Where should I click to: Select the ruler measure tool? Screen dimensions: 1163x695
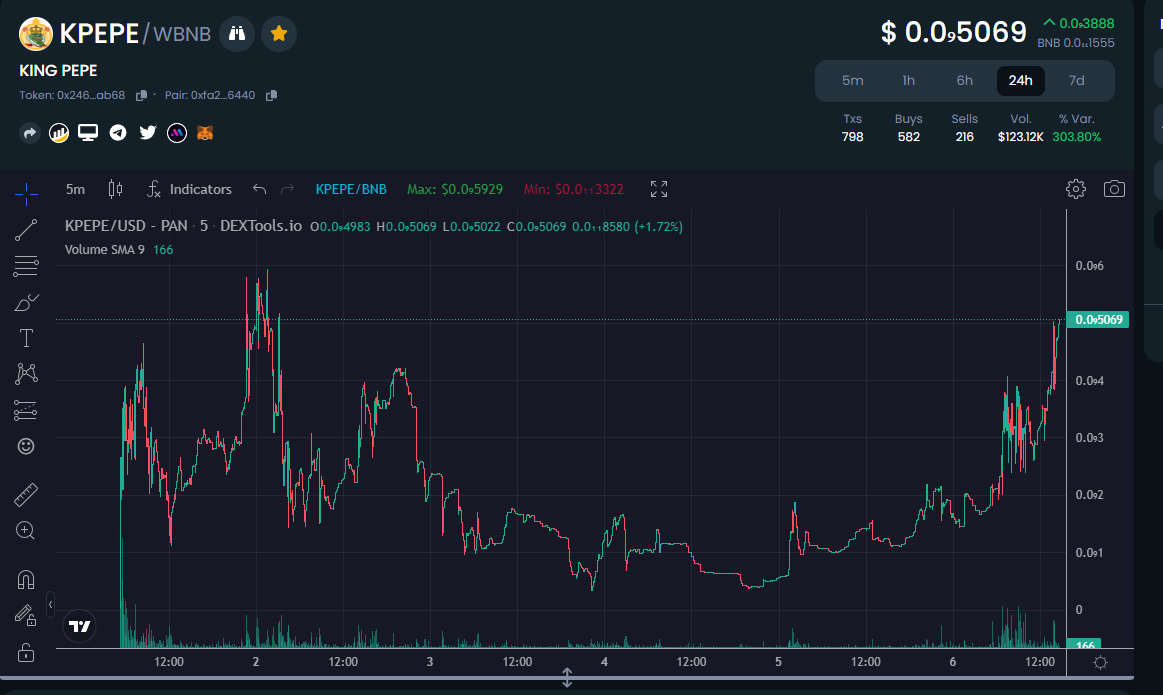[26, 495]
